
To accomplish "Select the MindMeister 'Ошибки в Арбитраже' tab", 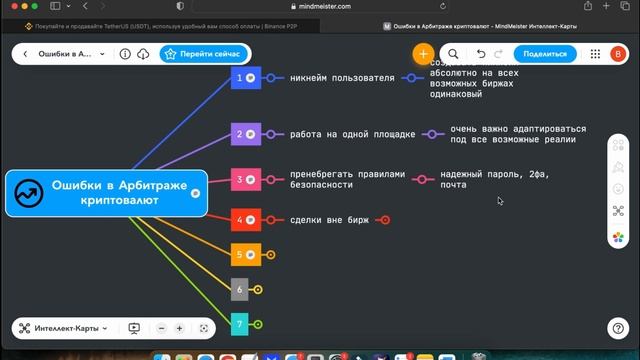I will click(x=480, y=26).
